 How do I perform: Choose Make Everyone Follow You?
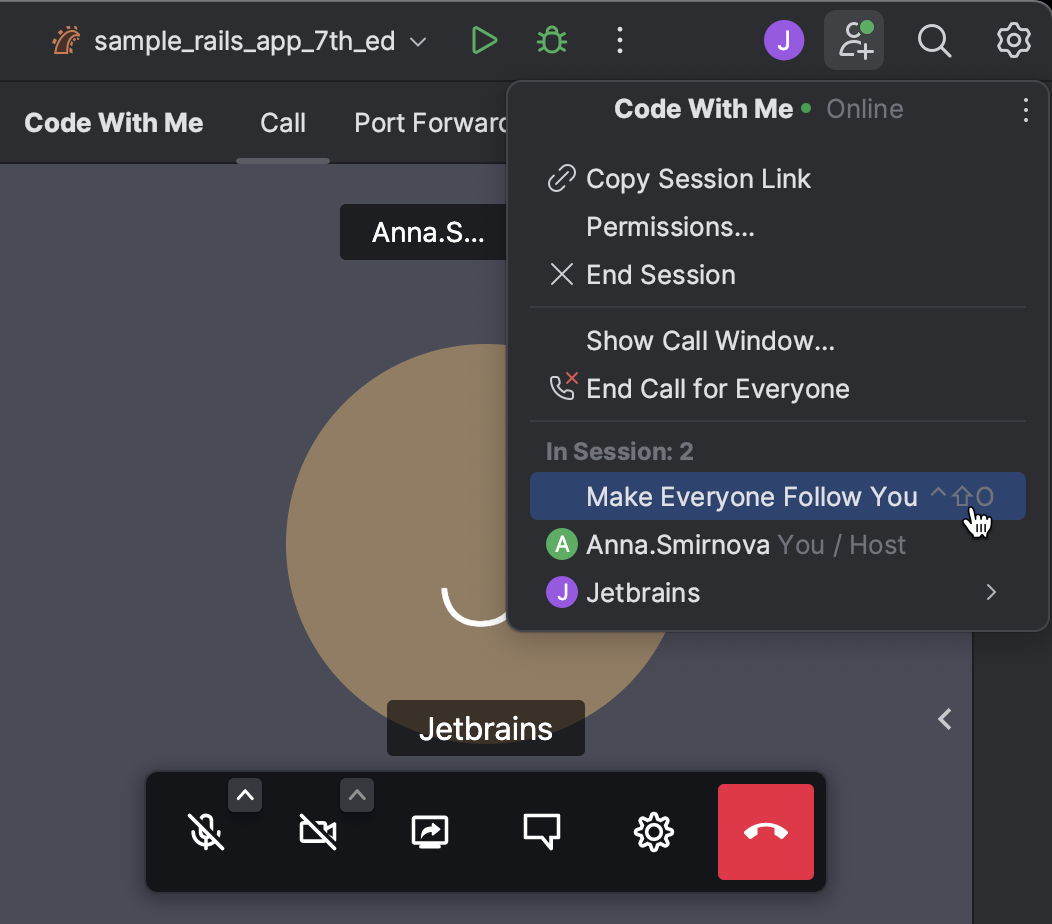(778, 497)
